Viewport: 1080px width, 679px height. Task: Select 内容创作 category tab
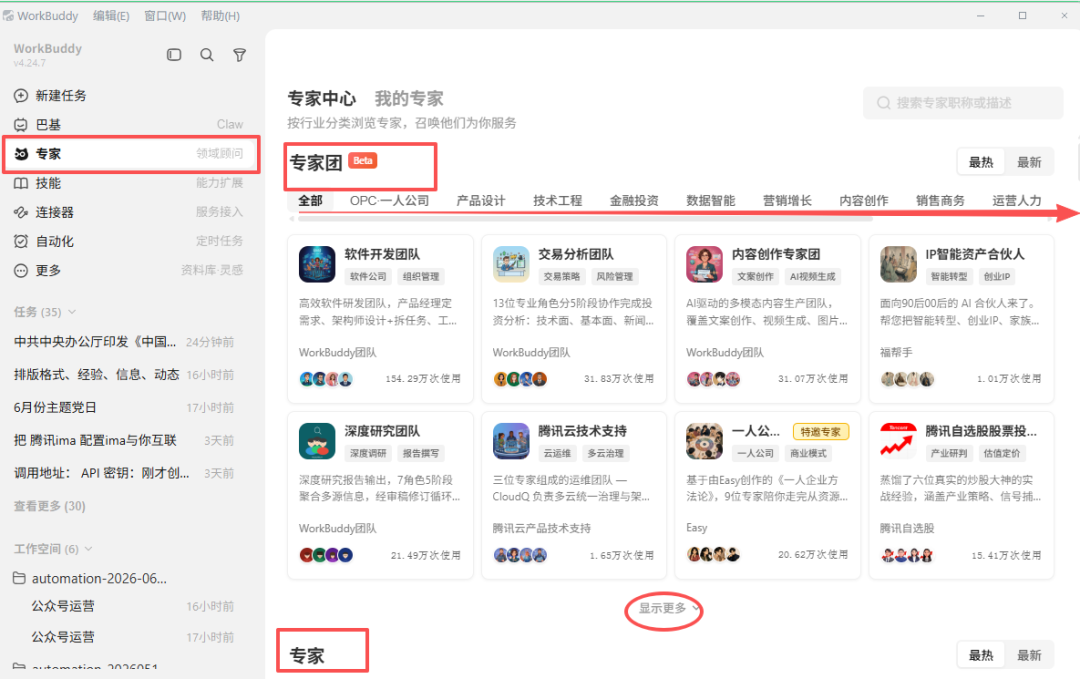(863, 200)
